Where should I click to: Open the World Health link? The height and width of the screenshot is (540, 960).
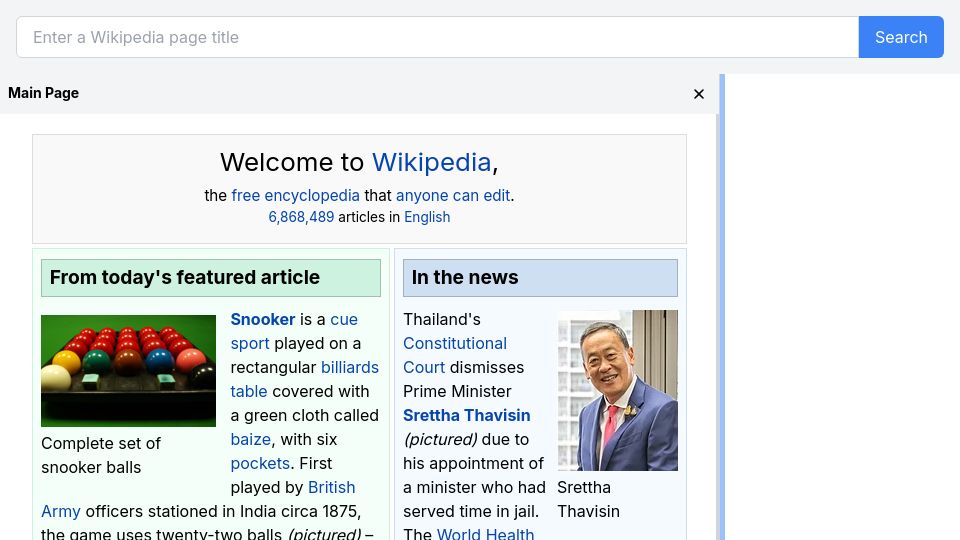click(486, 534)
